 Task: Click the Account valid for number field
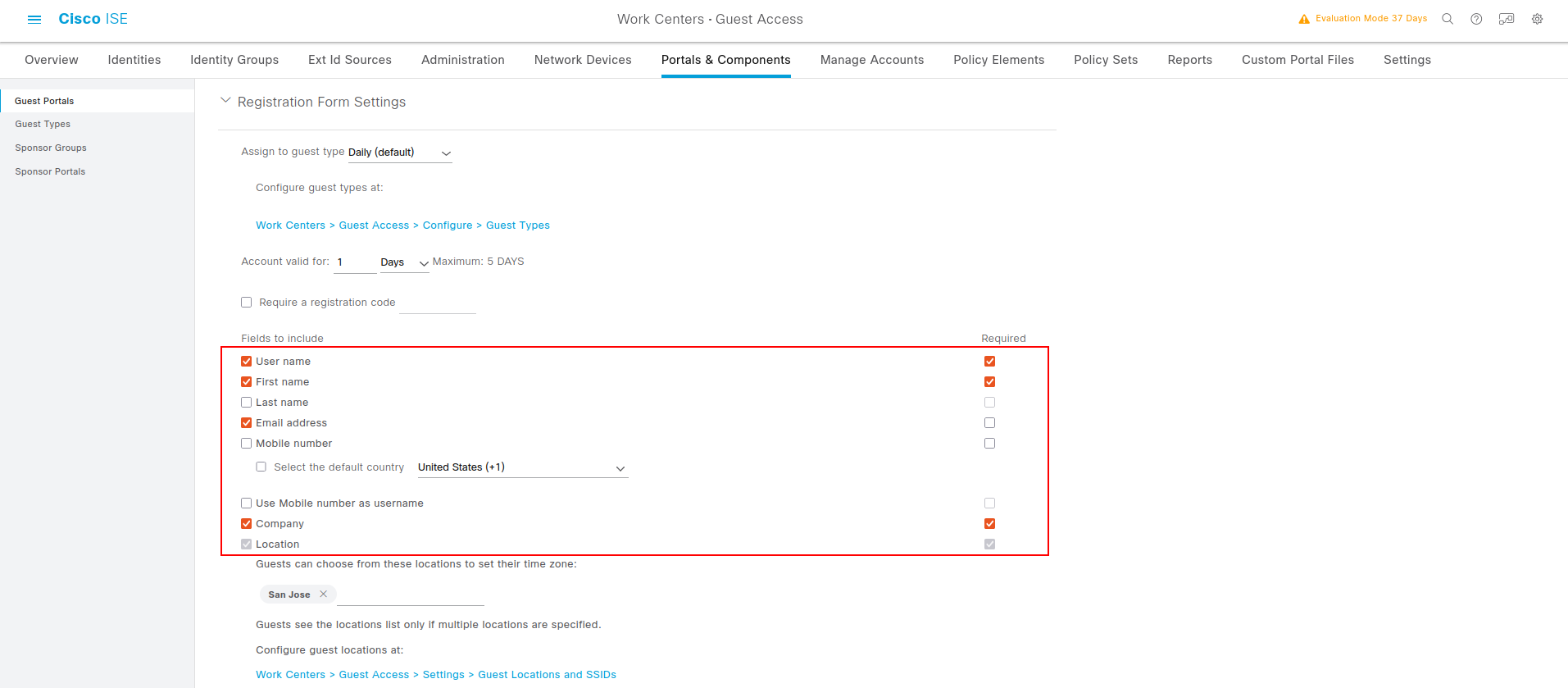(354, 262)
